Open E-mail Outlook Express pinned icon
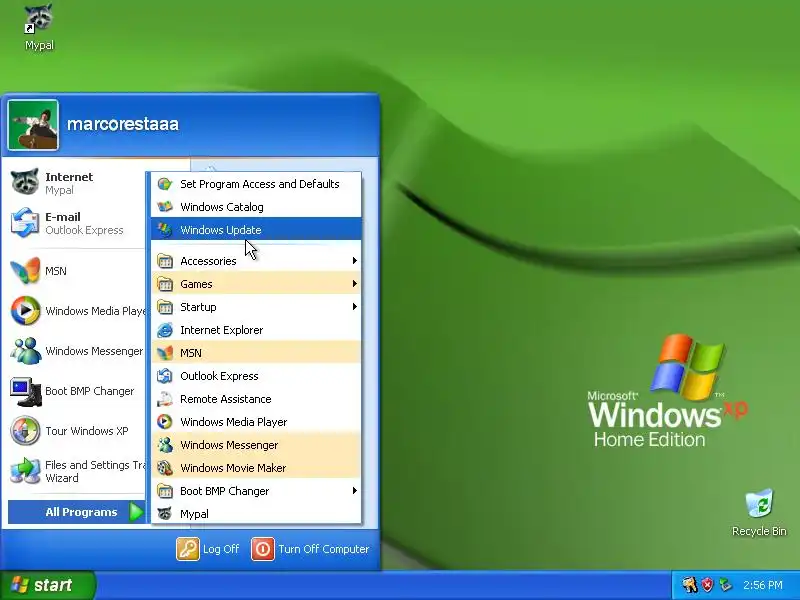 click(x=24, y=222)
